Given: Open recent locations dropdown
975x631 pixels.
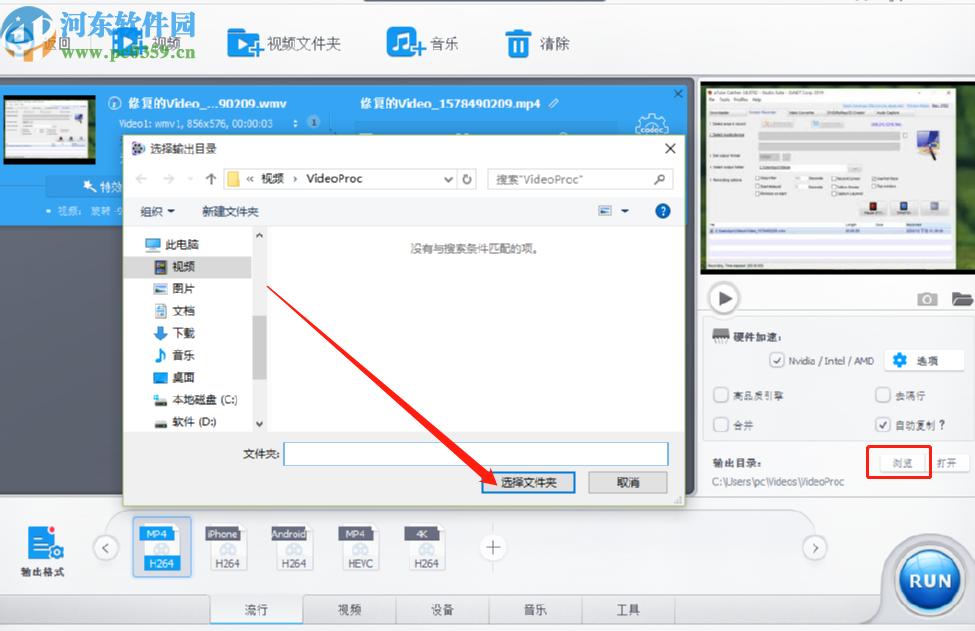Looking at the screenshot, I should pos(190,179).
